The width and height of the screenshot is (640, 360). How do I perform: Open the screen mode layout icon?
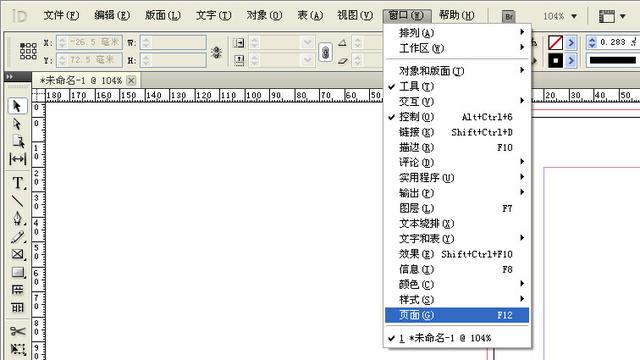coord(607,16)
